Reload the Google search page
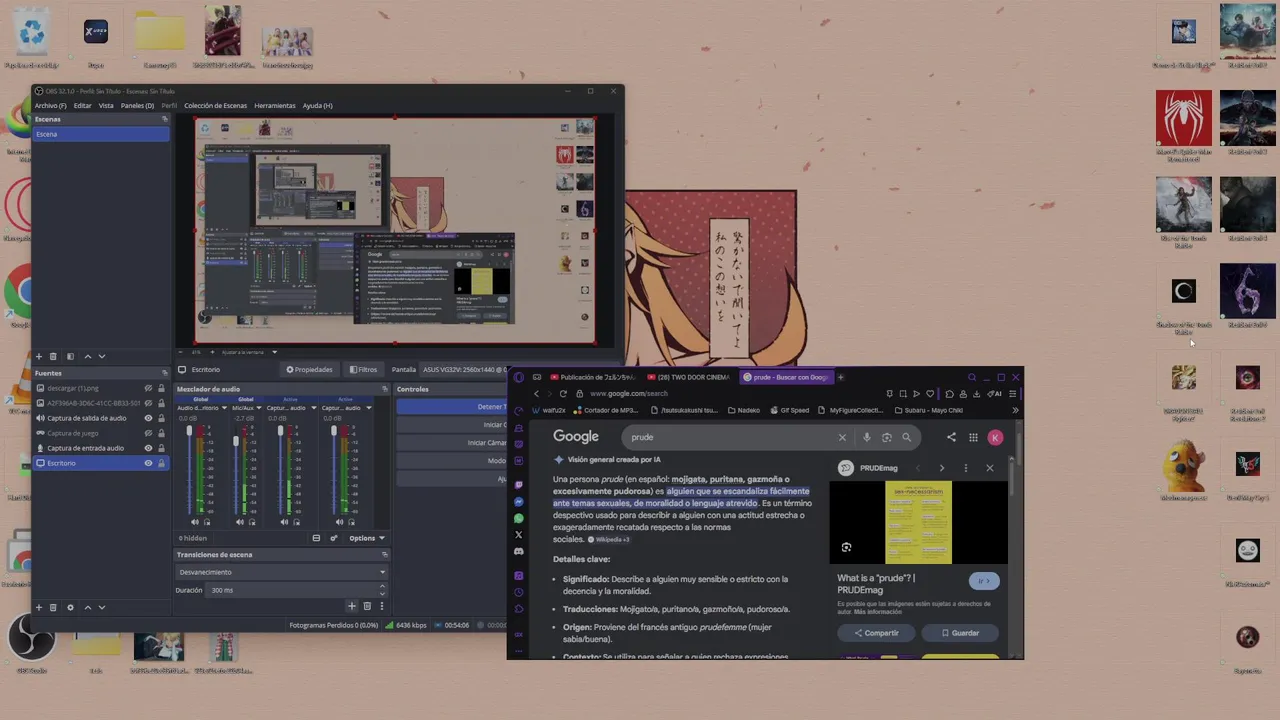 click(563, 394)
